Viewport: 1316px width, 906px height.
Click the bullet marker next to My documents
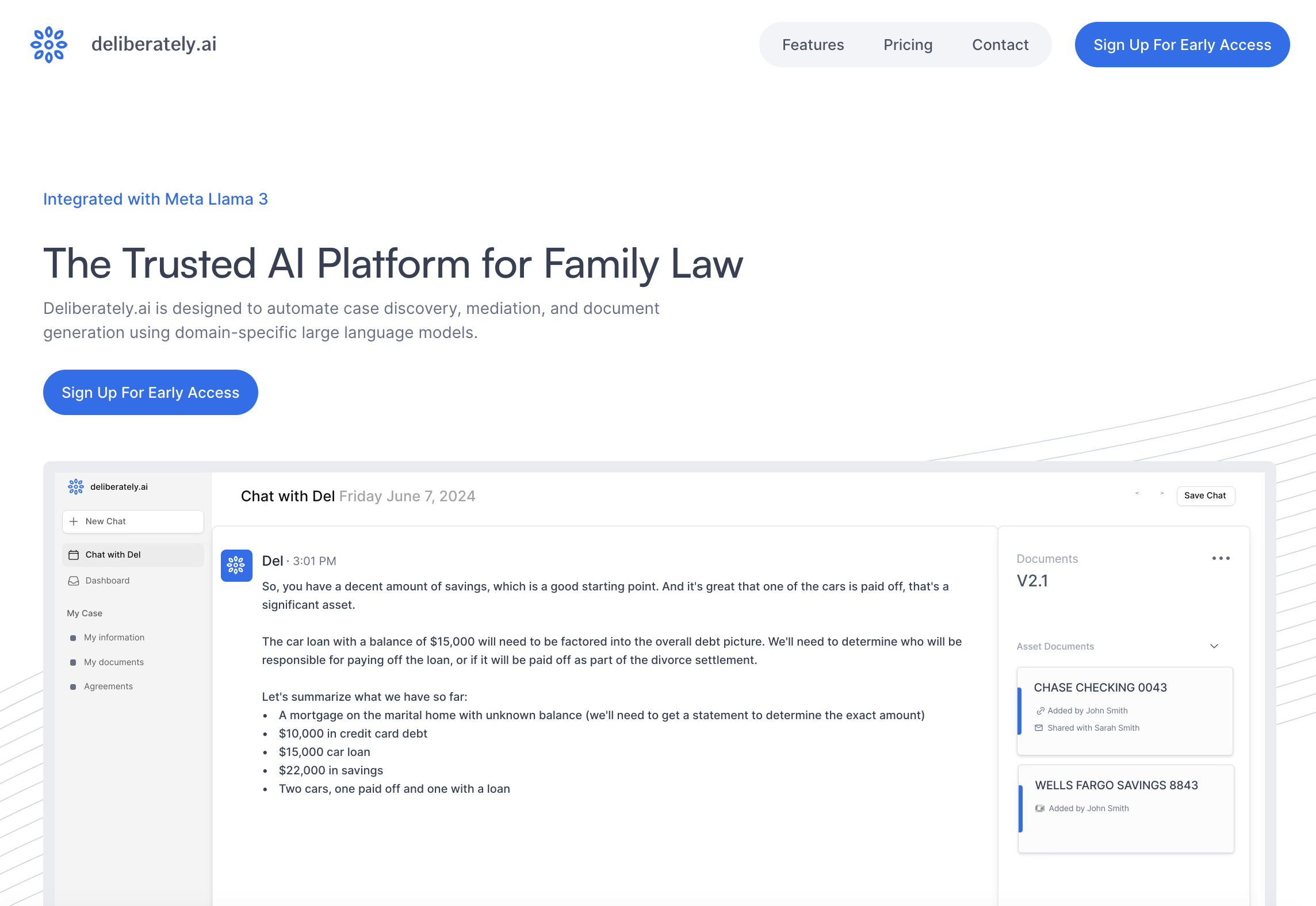[x=73, y=662]
